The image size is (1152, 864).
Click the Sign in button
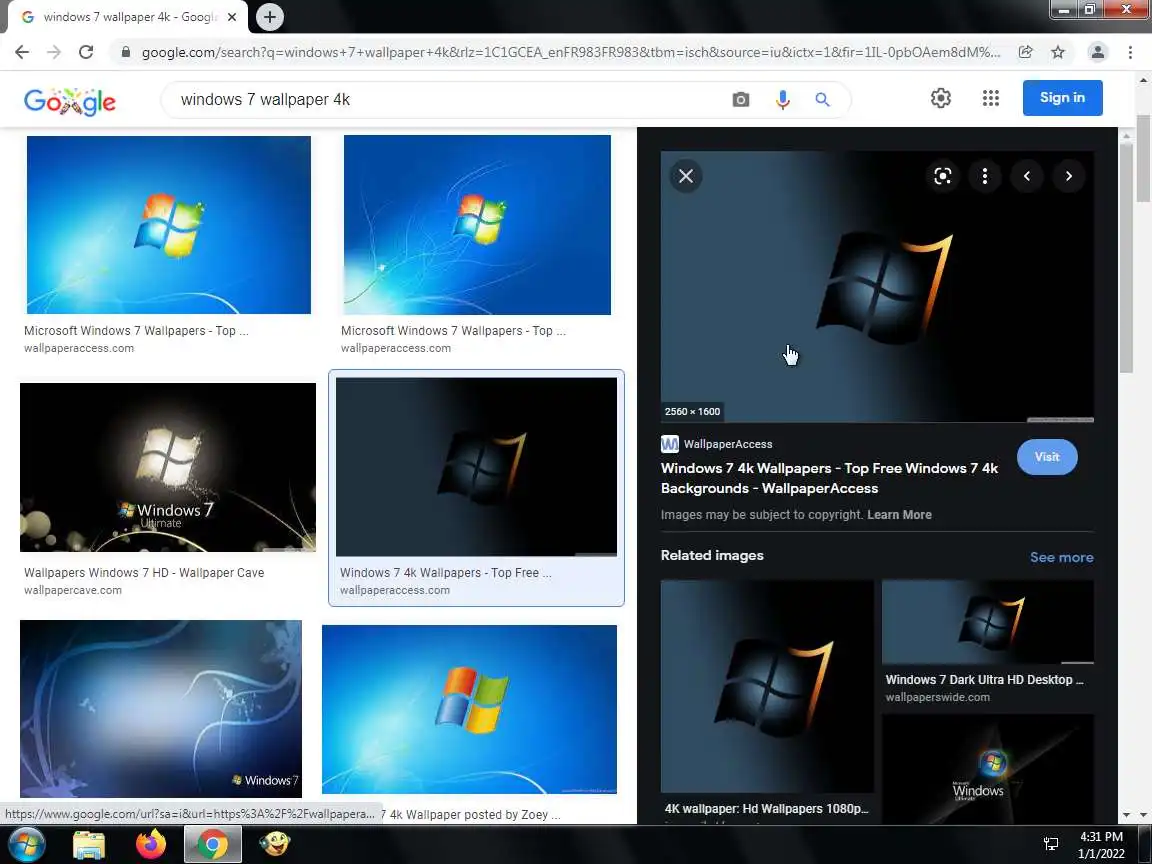(x=1062, y=98)
